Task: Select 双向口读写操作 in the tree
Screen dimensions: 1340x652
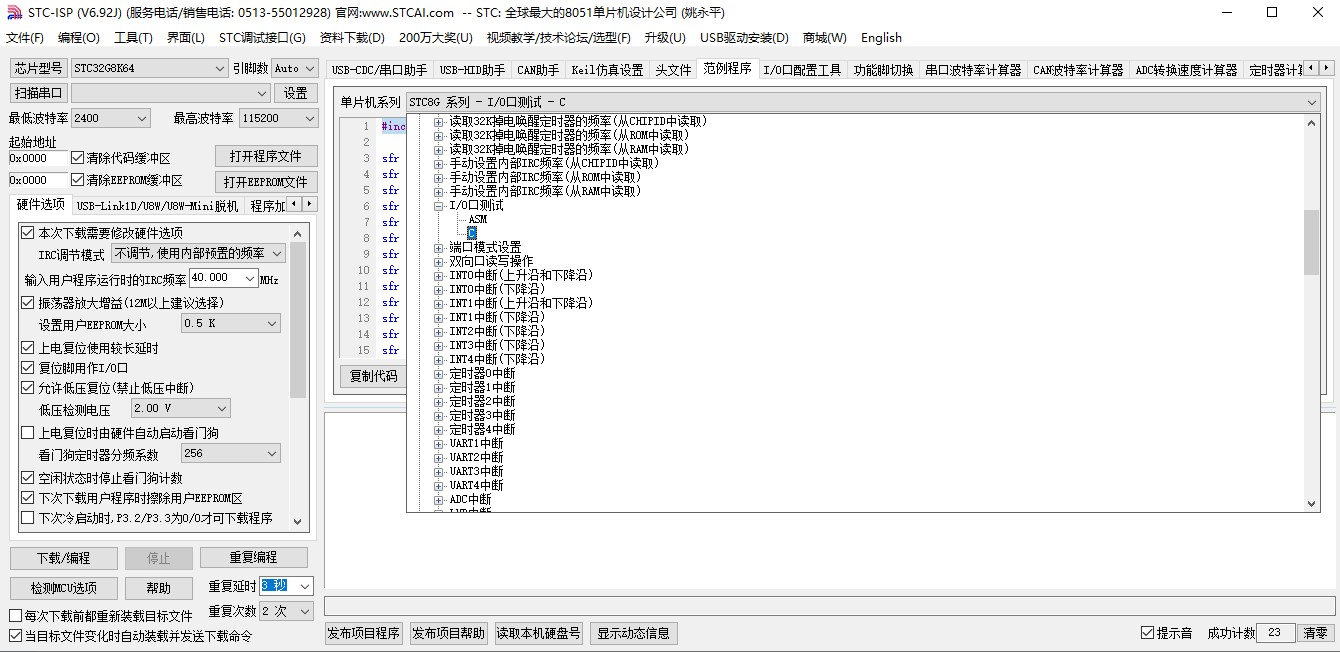Action: pos(491,261)
